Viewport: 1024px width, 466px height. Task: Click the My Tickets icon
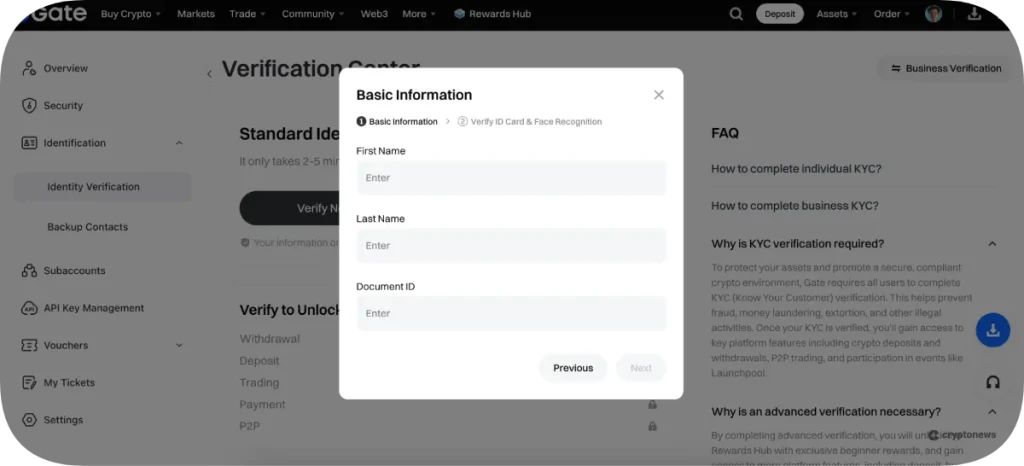[29, 382]
